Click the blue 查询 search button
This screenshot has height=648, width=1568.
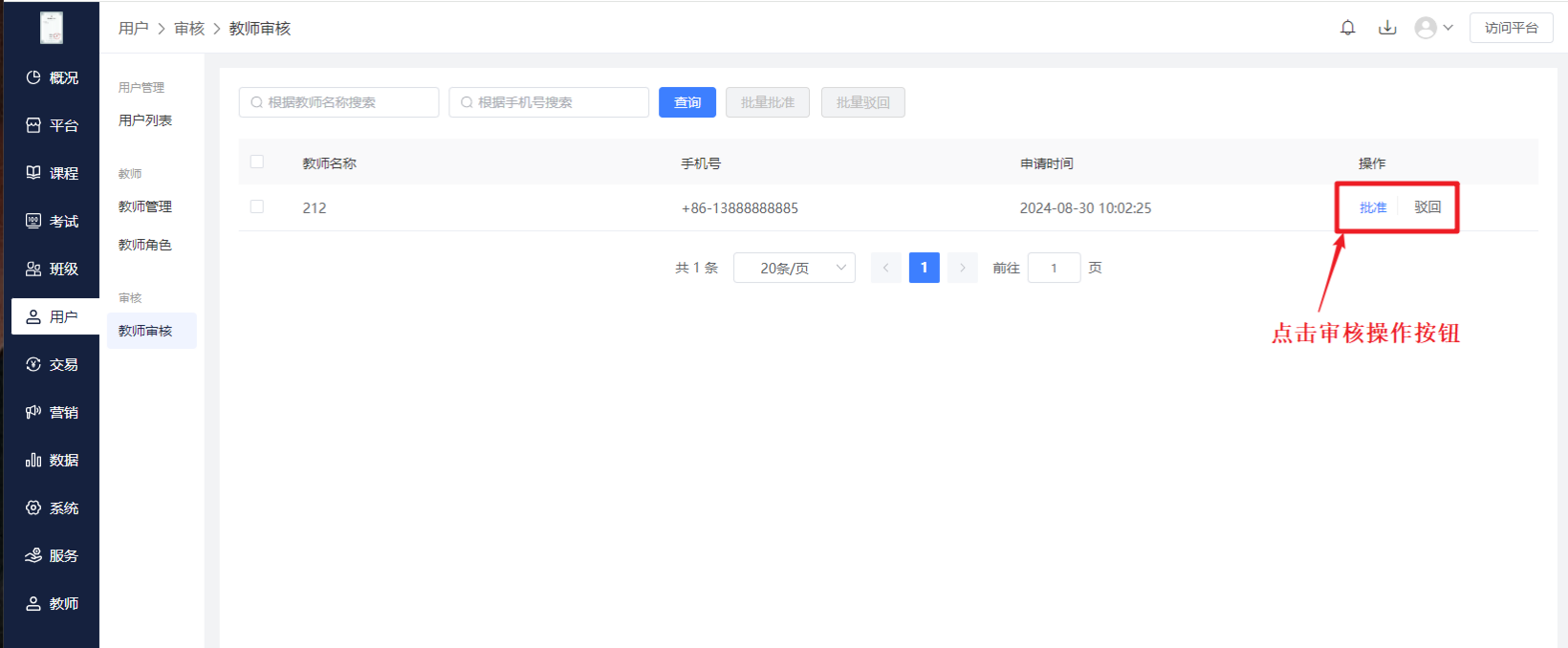(687, 102)
